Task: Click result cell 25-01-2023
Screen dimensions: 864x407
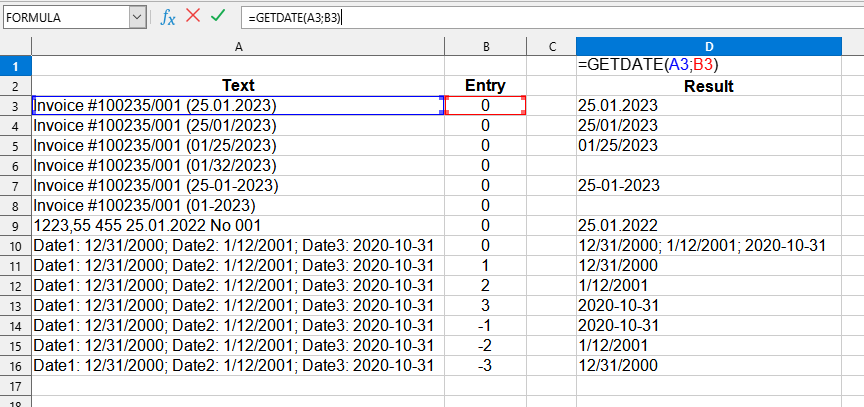Action: click(709, 186)
